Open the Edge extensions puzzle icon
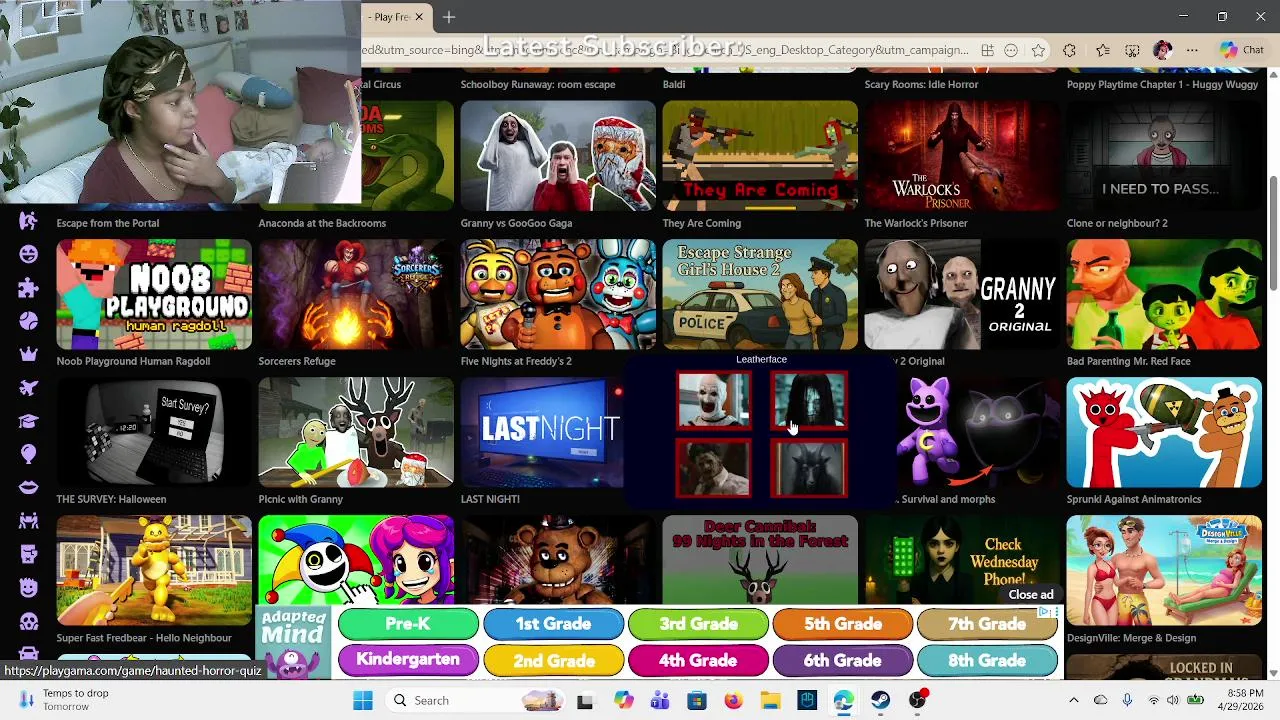This screenshot has height=720, width=1280. point(1070,50)
